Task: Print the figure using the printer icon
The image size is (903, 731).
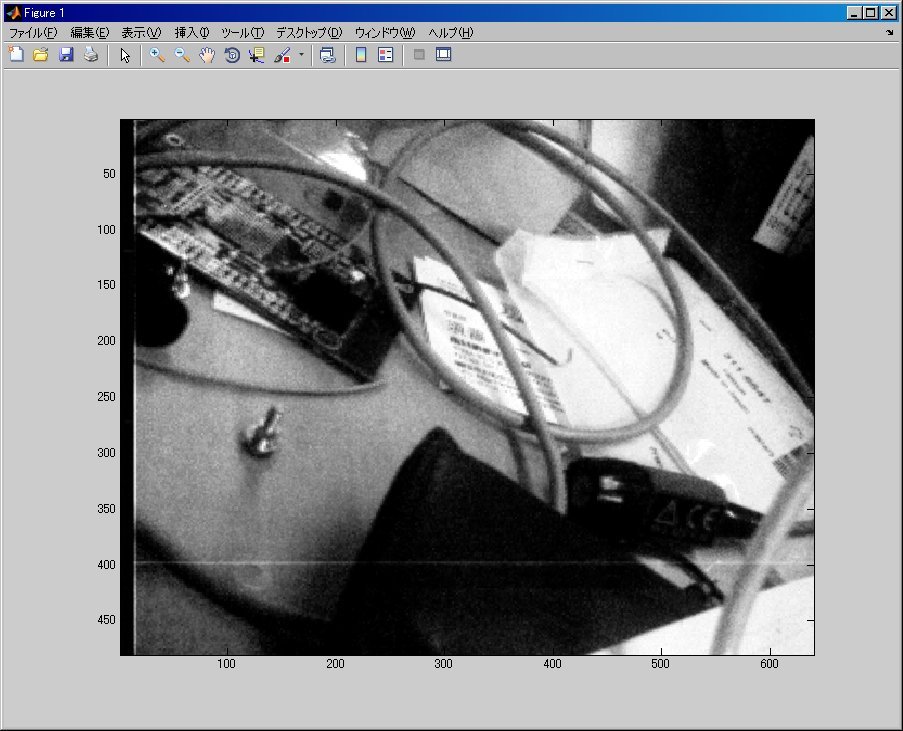Action: point(91,55)
